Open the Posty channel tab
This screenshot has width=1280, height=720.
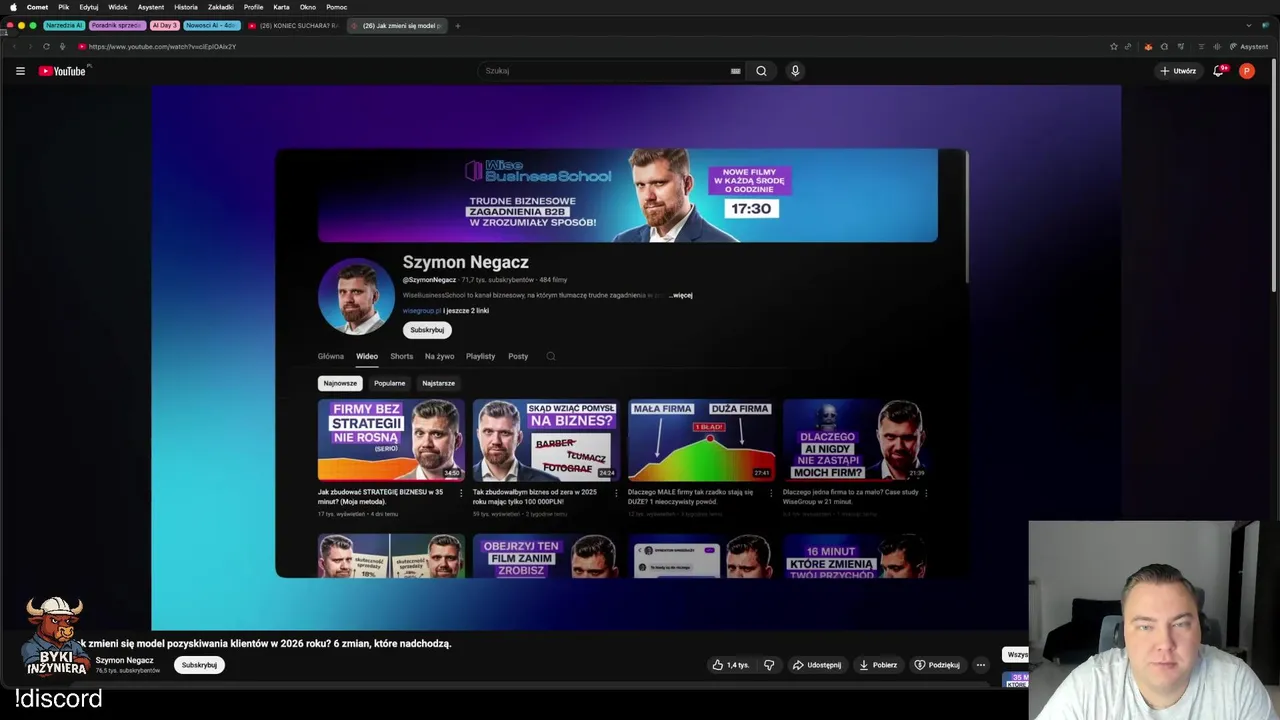[518, 356]
